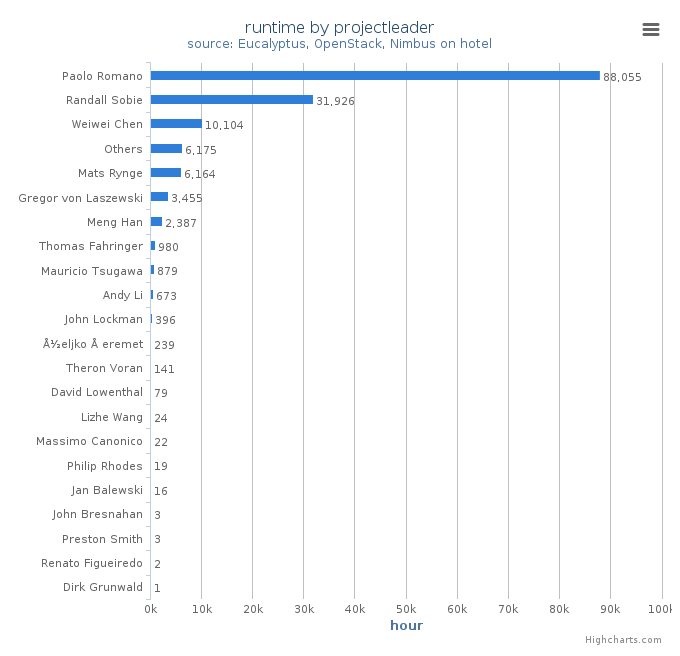
Task: Click the 50k x-axis tick label
Action: click(x=406, y=609)
